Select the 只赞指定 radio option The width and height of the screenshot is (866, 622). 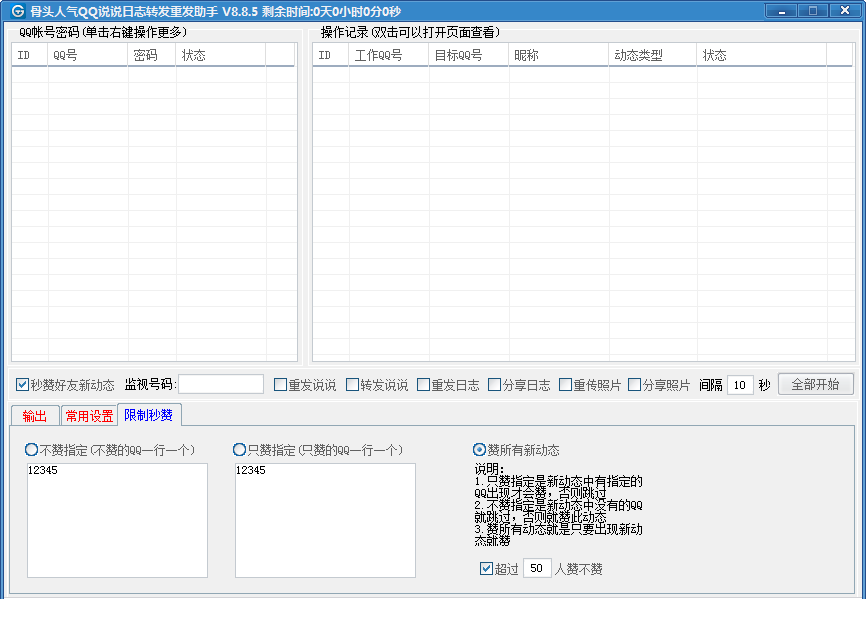[x=239, y=450]
